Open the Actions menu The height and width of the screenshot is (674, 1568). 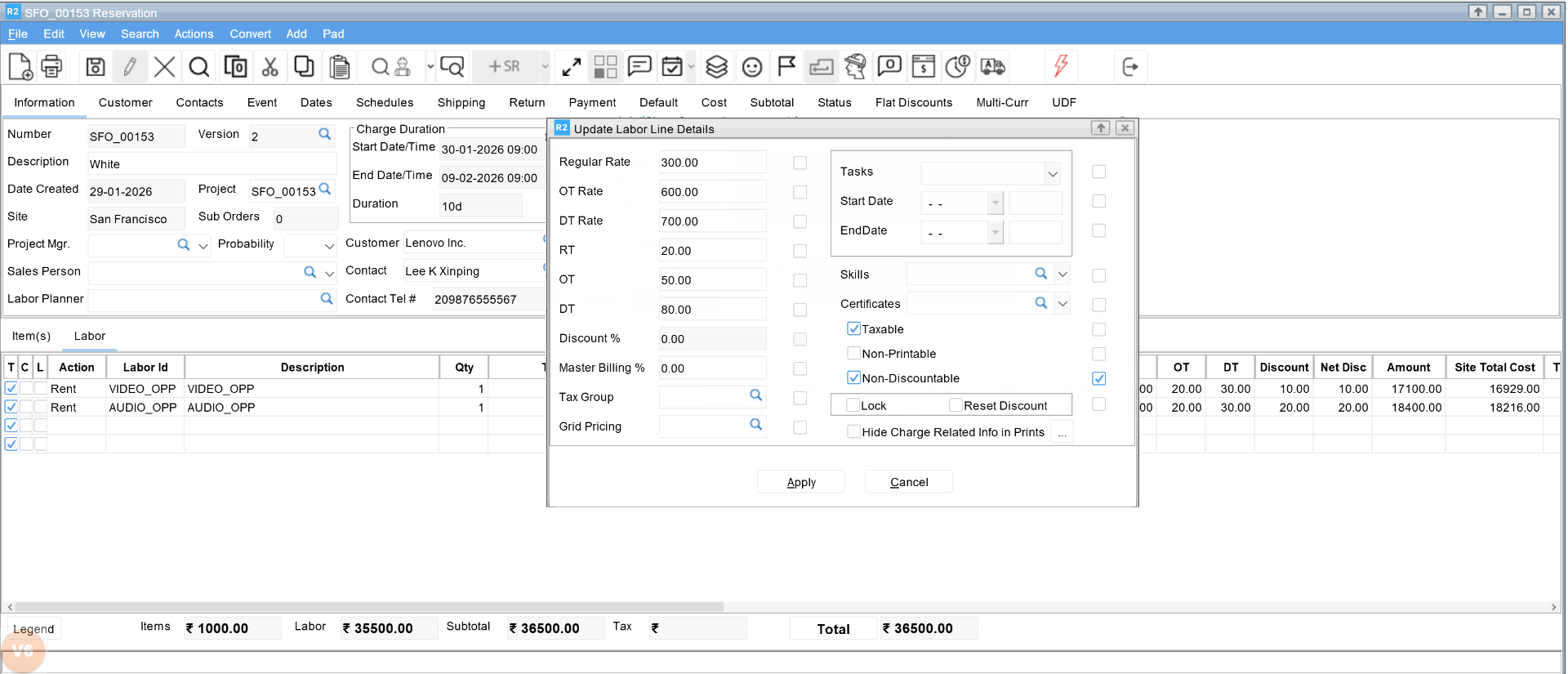pyautogui.click(x=194, y=33)
